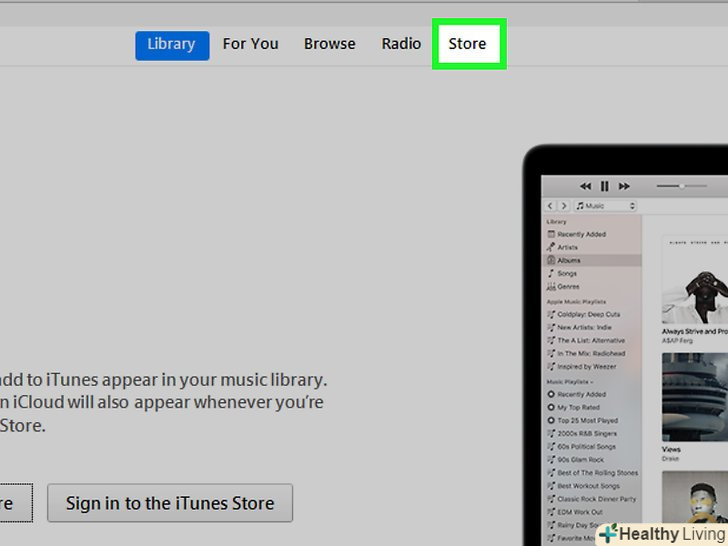The height and width of the screenshot is (546, 728).
Task: Click the 'Coldplay: Deep Cuts' playlist text
Action: coord(589,314)
